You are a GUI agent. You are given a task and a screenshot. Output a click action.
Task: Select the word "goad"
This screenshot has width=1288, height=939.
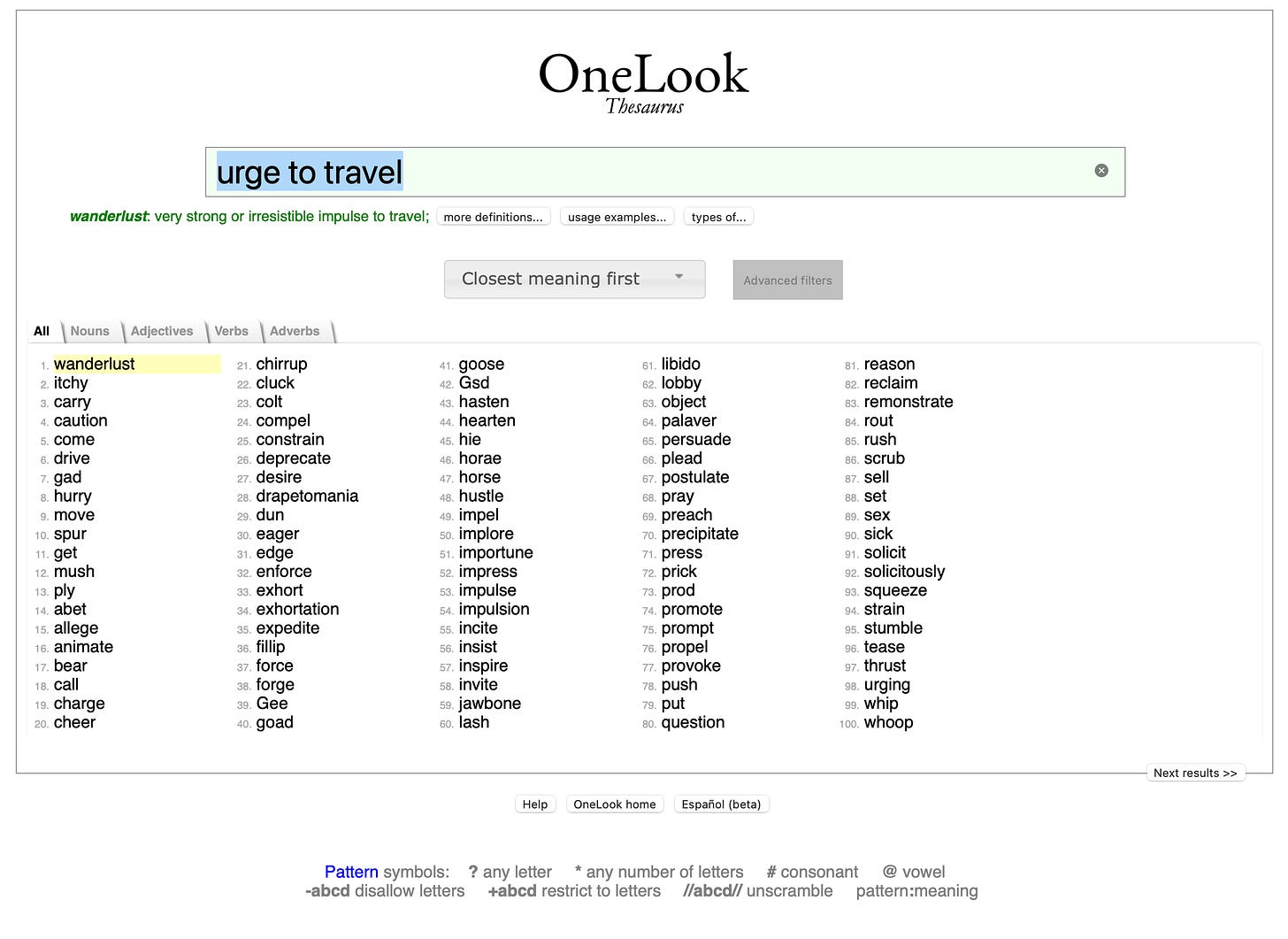click(274, 722)
